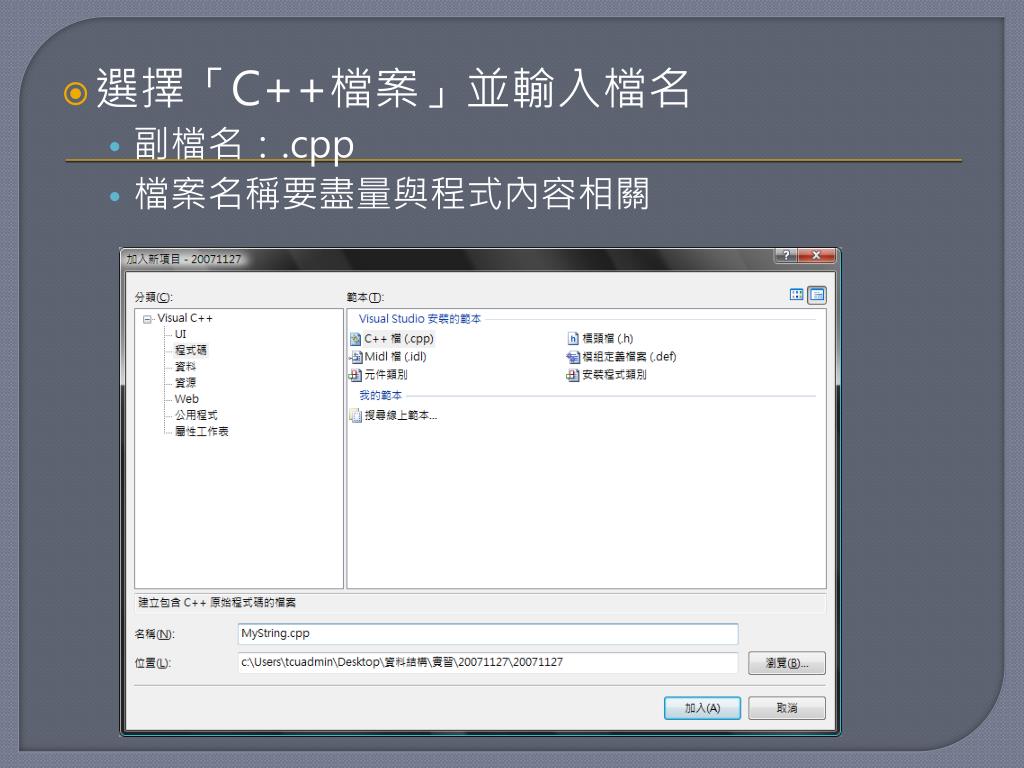The image size is (1024, 768).
Task: Select the 公用程式 category
Action: pos(196,415)
